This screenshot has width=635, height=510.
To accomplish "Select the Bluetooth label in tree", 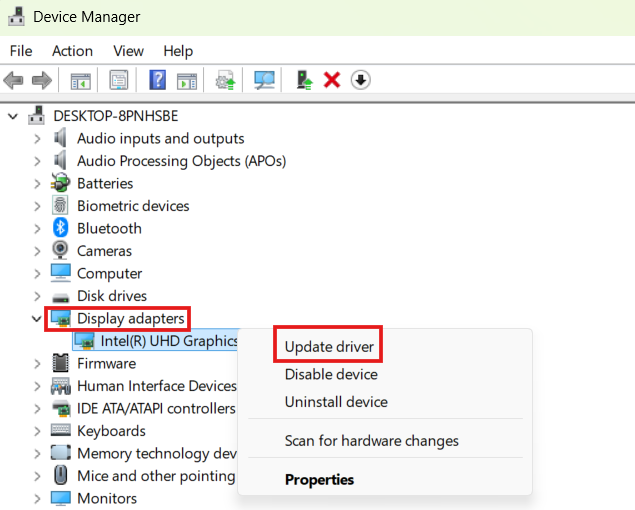I will point(109,228).
